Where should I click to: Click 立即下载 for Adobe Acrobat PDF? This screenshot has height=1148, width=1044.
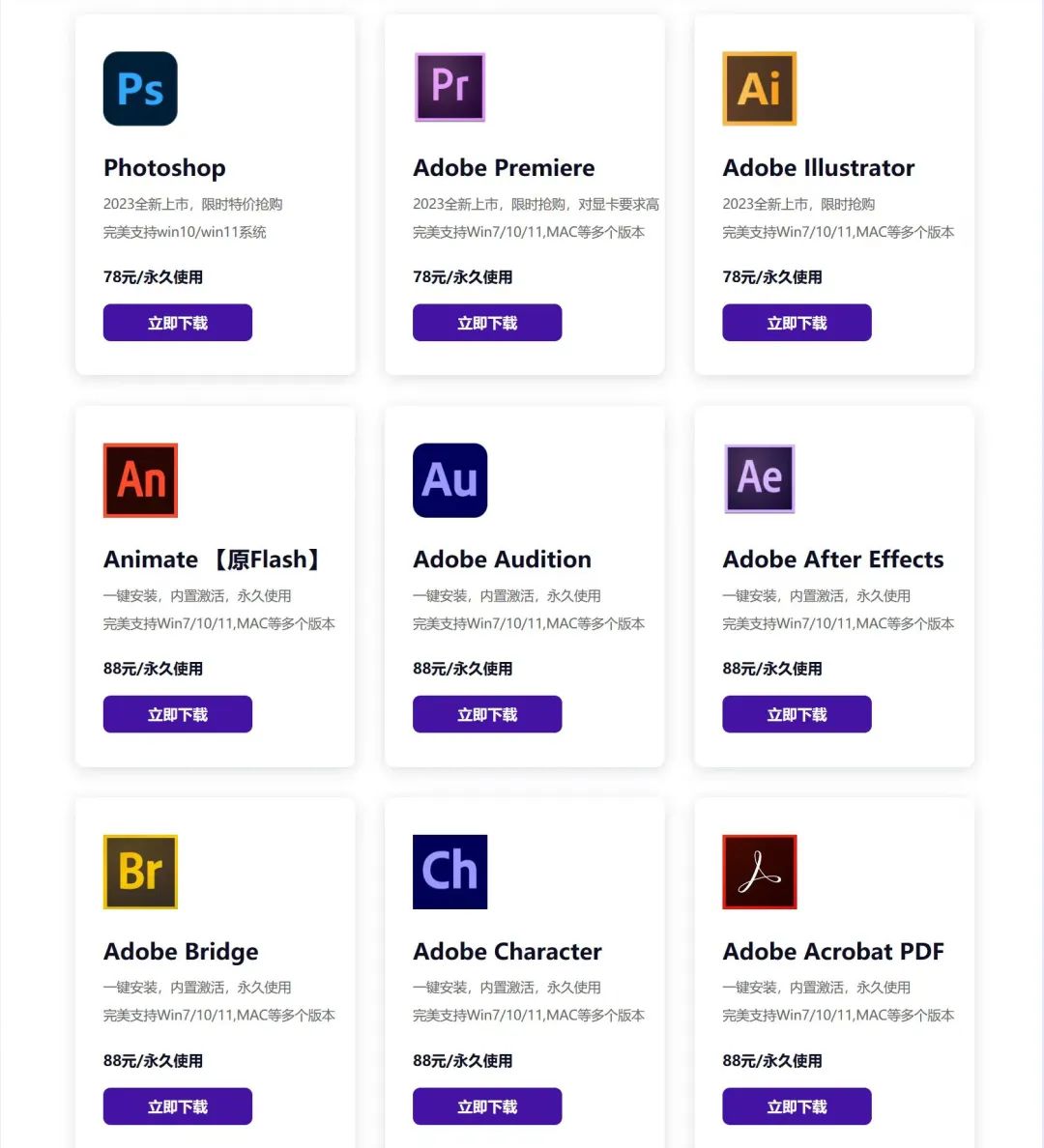[797, 1106]
